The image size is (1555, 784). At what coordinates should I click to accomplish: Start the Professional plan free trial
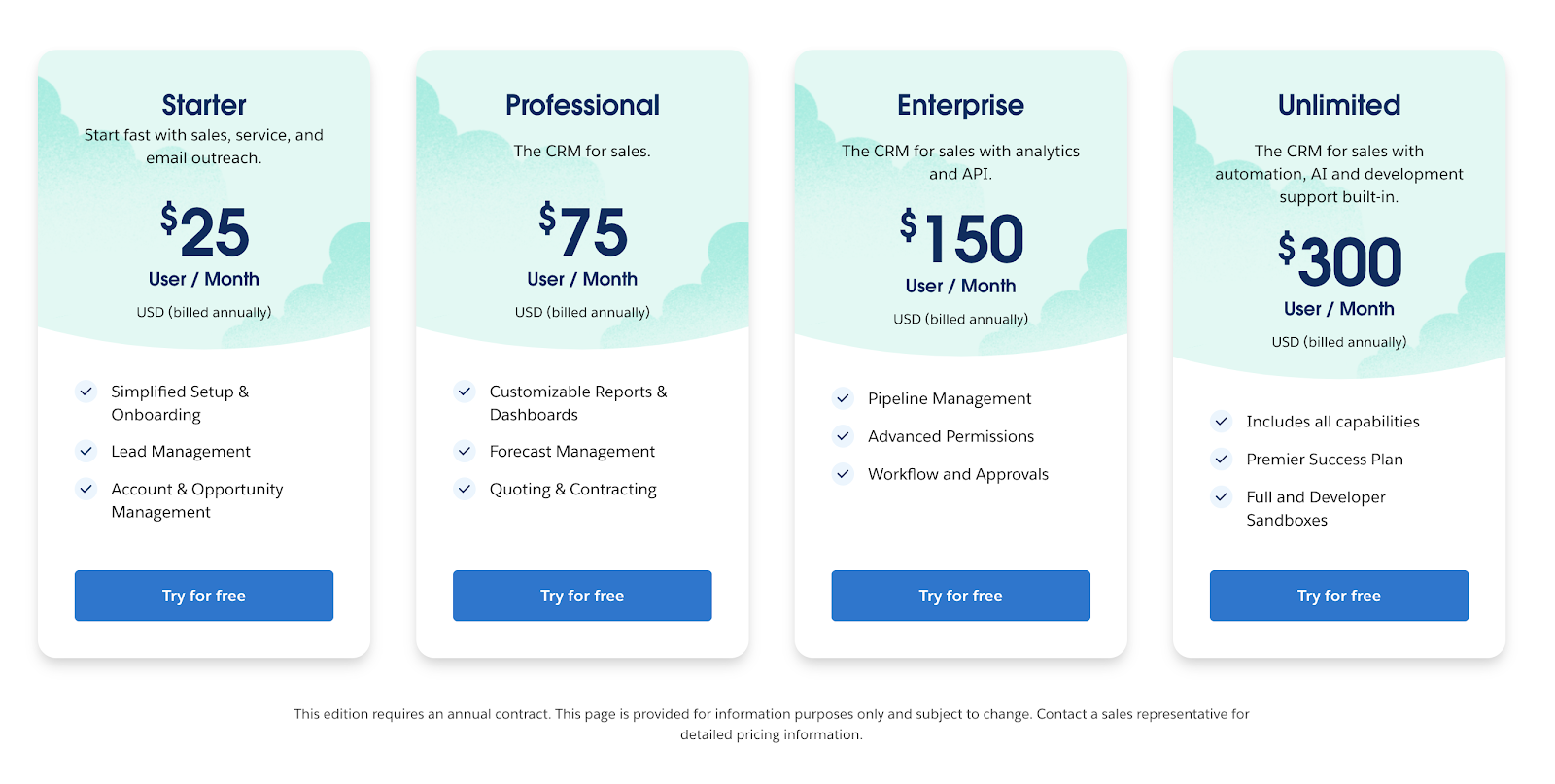point(582,596)
